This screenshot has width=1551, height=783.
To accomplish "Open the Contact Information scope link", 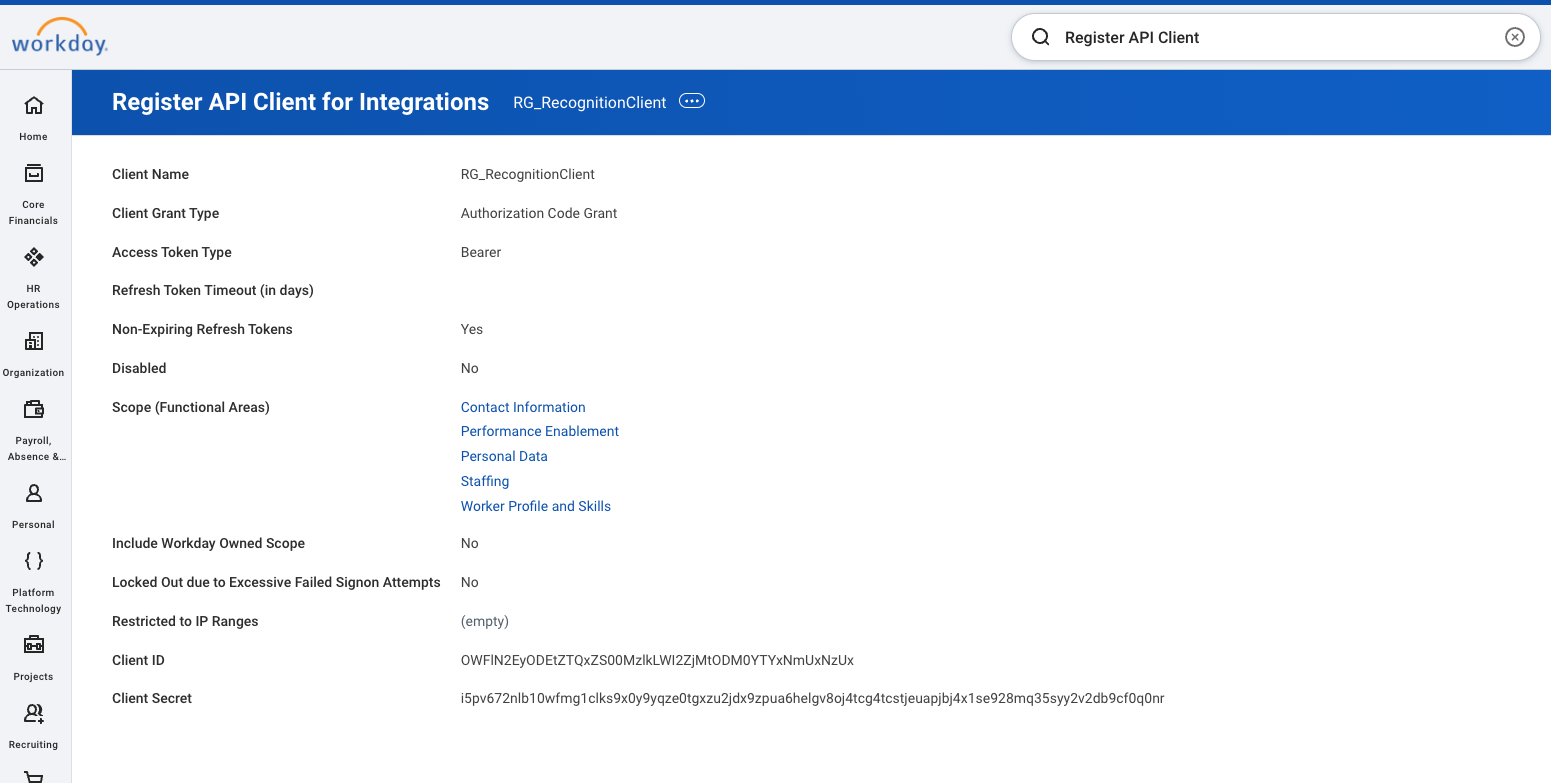I will 523,407.
